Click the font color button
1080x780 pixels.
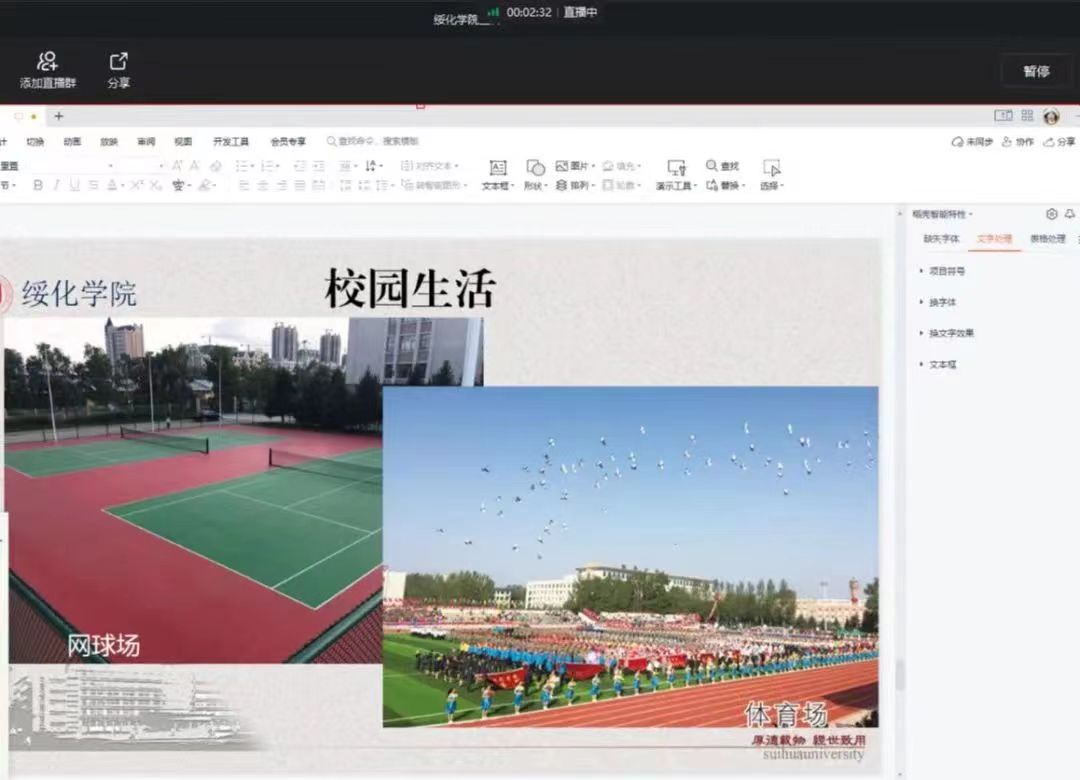(x=112, y=185)
